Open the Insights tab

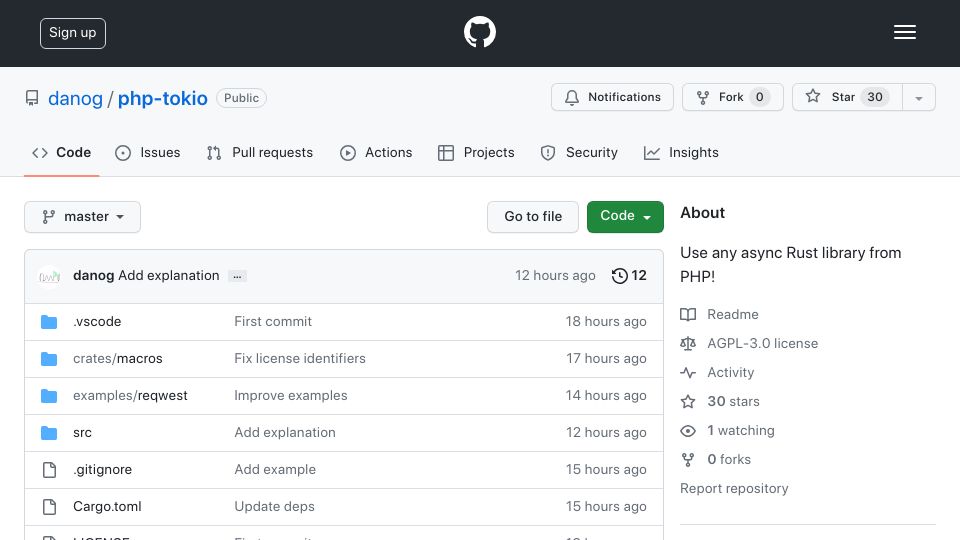click(x=681, y=152)
